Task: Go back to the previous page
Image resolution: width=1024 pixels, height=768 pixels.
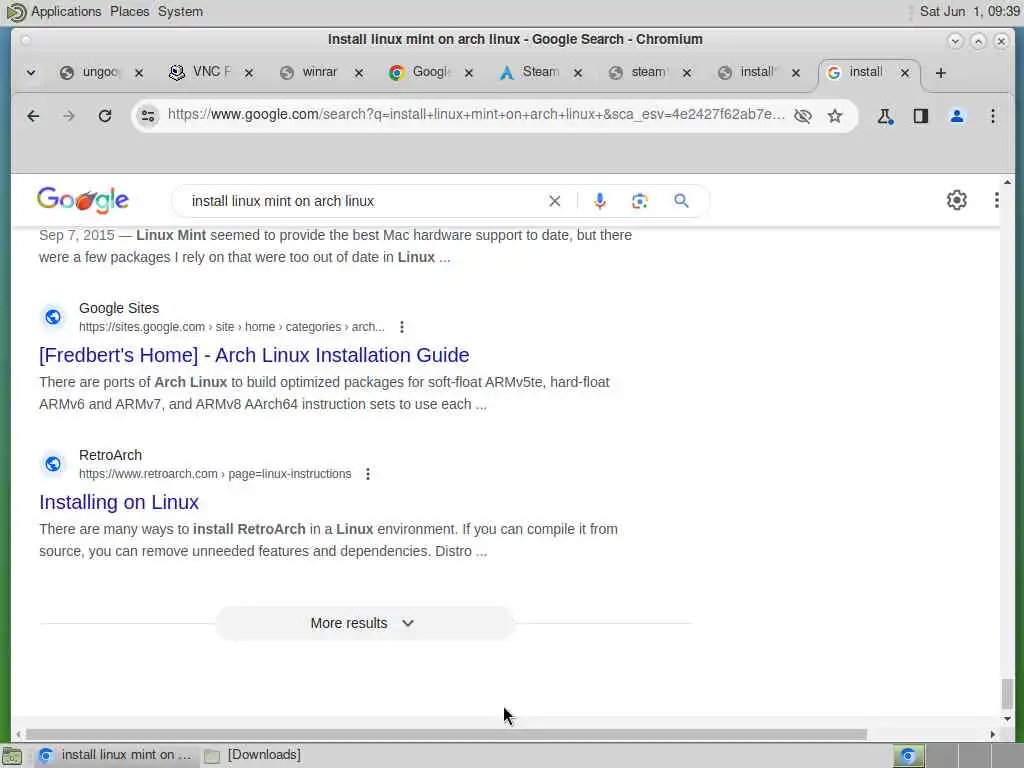Action: coord(33,116)
